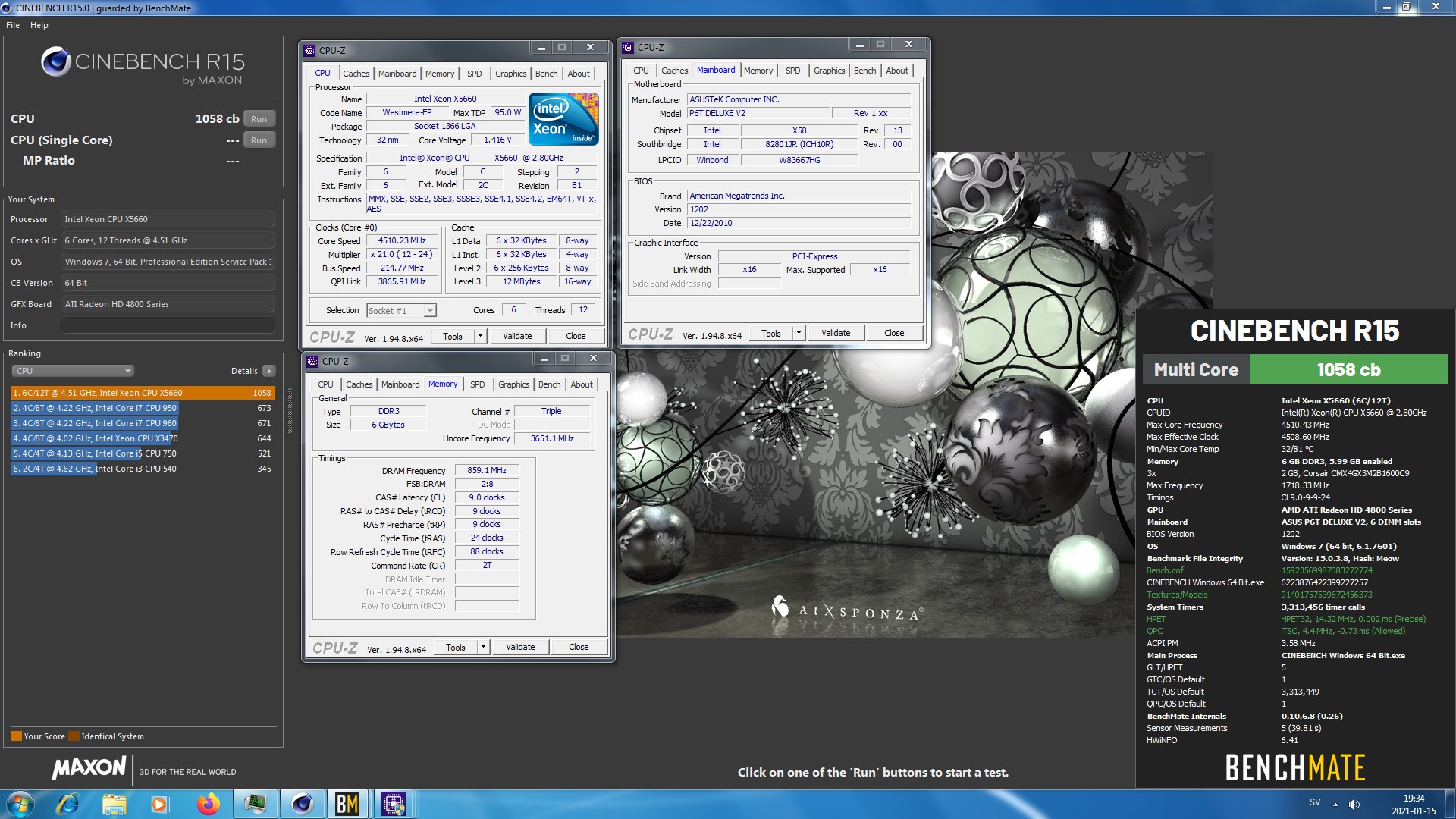
Task: Click CPU-Z title icon of CPU window
Action: 309,51
